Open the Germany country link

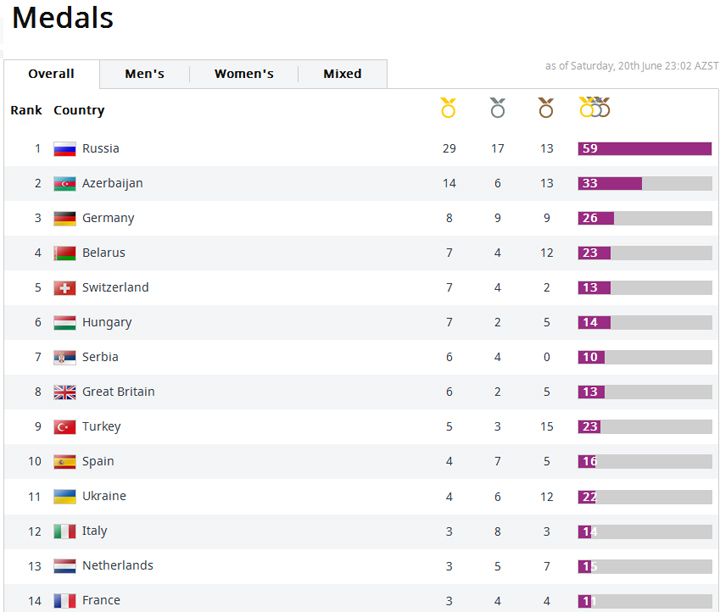point(108,218)
